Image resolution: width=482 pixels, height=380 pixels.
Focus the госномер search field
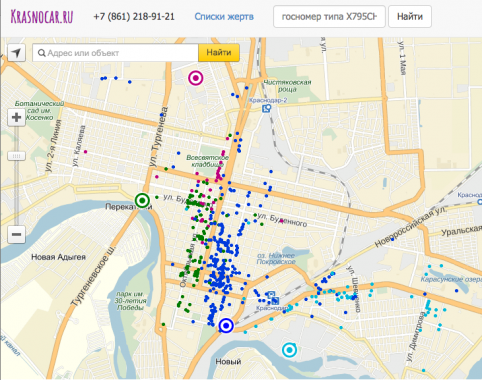click(x=329, y=16)
